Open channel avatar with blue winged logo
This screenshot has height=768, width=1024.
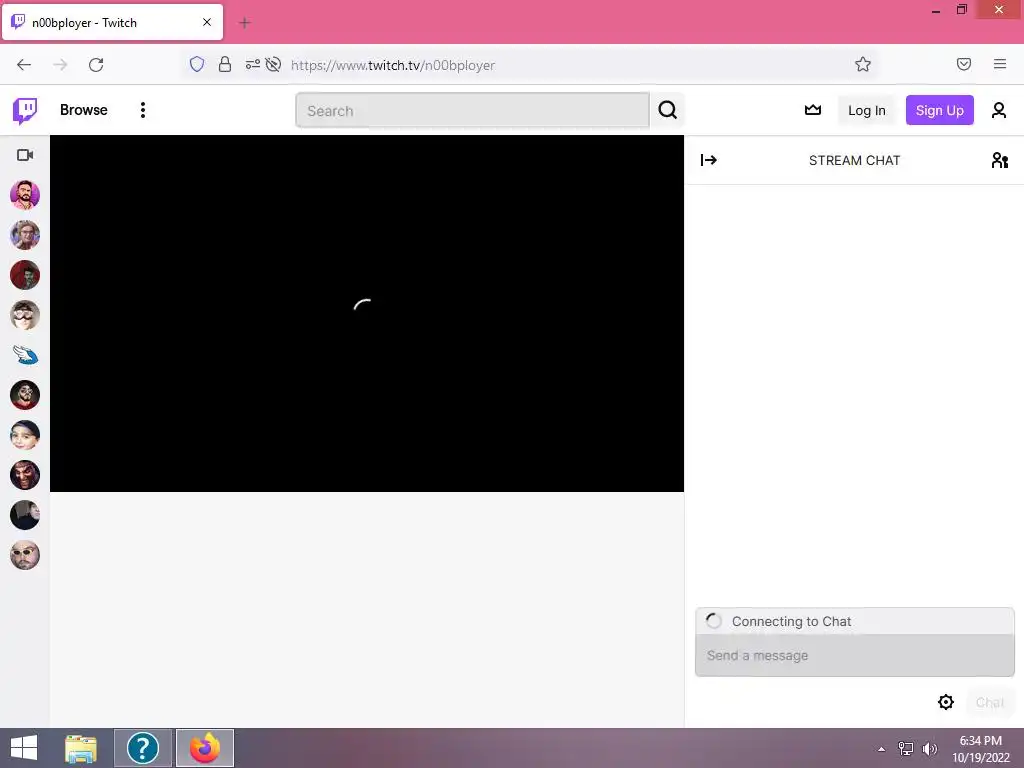tap(25, 355)
